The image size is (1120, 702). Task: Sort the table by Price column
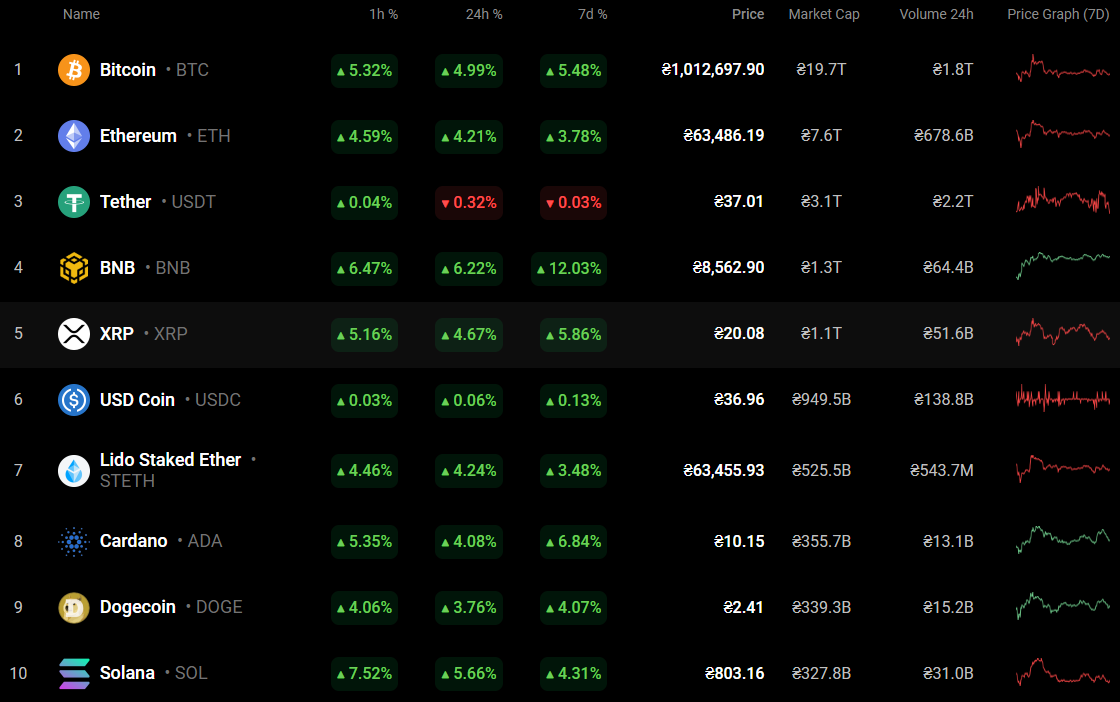748,14
